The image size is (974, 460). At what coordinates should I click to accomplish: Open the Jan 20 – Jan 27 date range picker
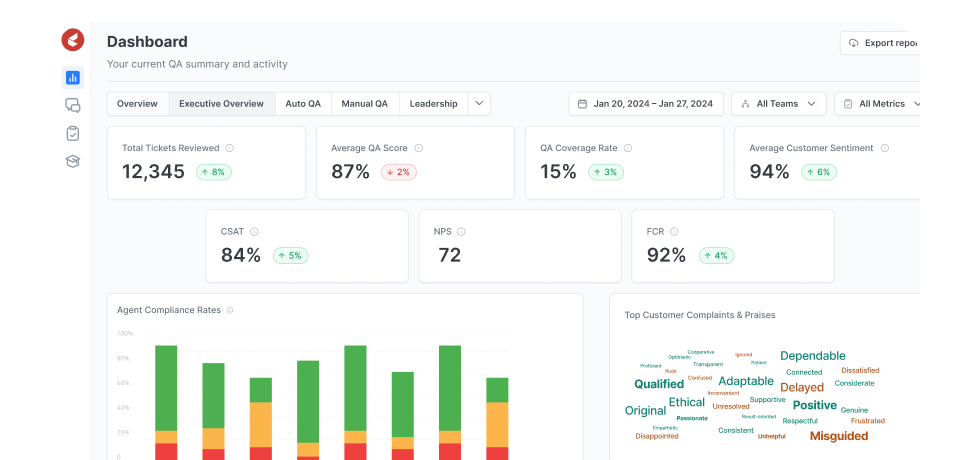point(646,104)
